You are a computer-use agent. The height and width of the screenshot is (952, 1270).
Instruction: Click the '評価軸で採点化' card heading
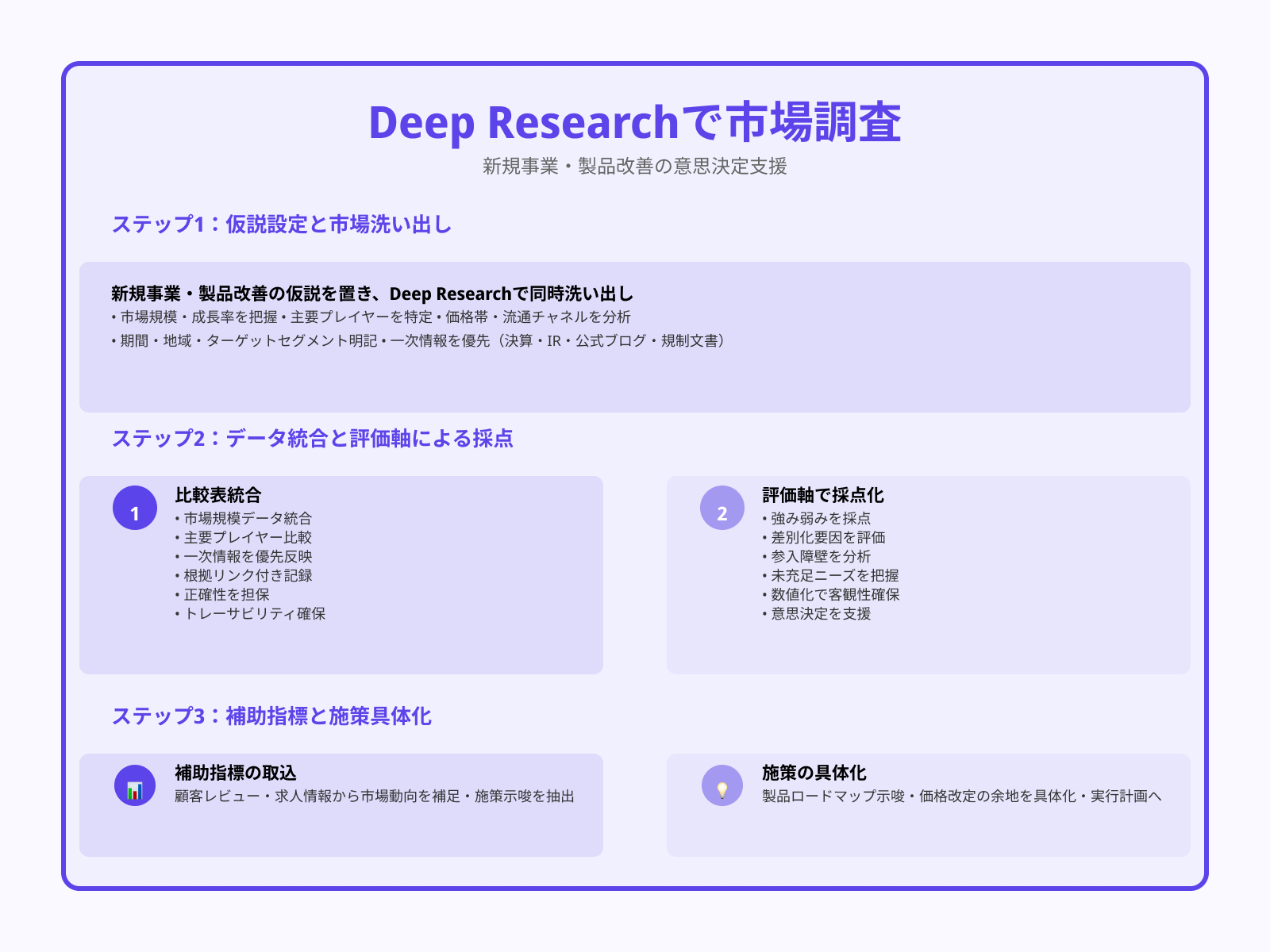click(823, 495)
